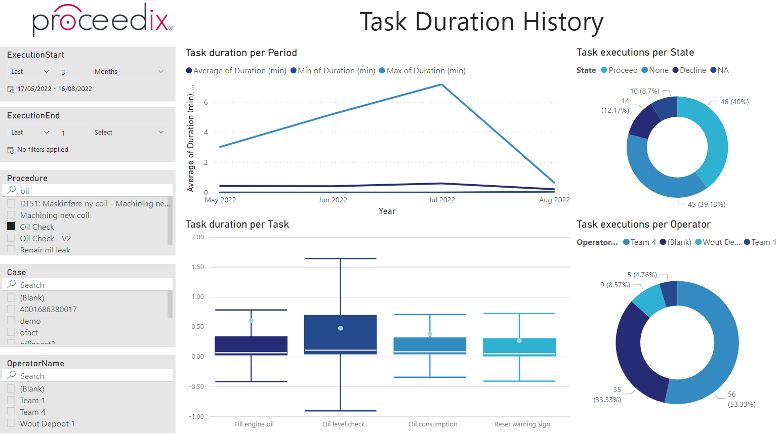Screen dimensions: 780x435
Task: Click the Proceed state legend marker
Action: tap(604, 70)
